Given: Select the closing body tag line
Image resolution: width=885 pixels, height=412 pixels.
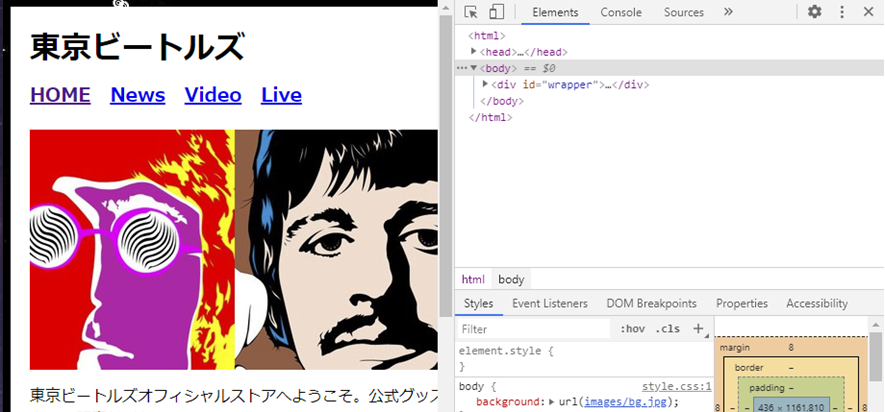Looking at the screenshot, I should 502,102.
